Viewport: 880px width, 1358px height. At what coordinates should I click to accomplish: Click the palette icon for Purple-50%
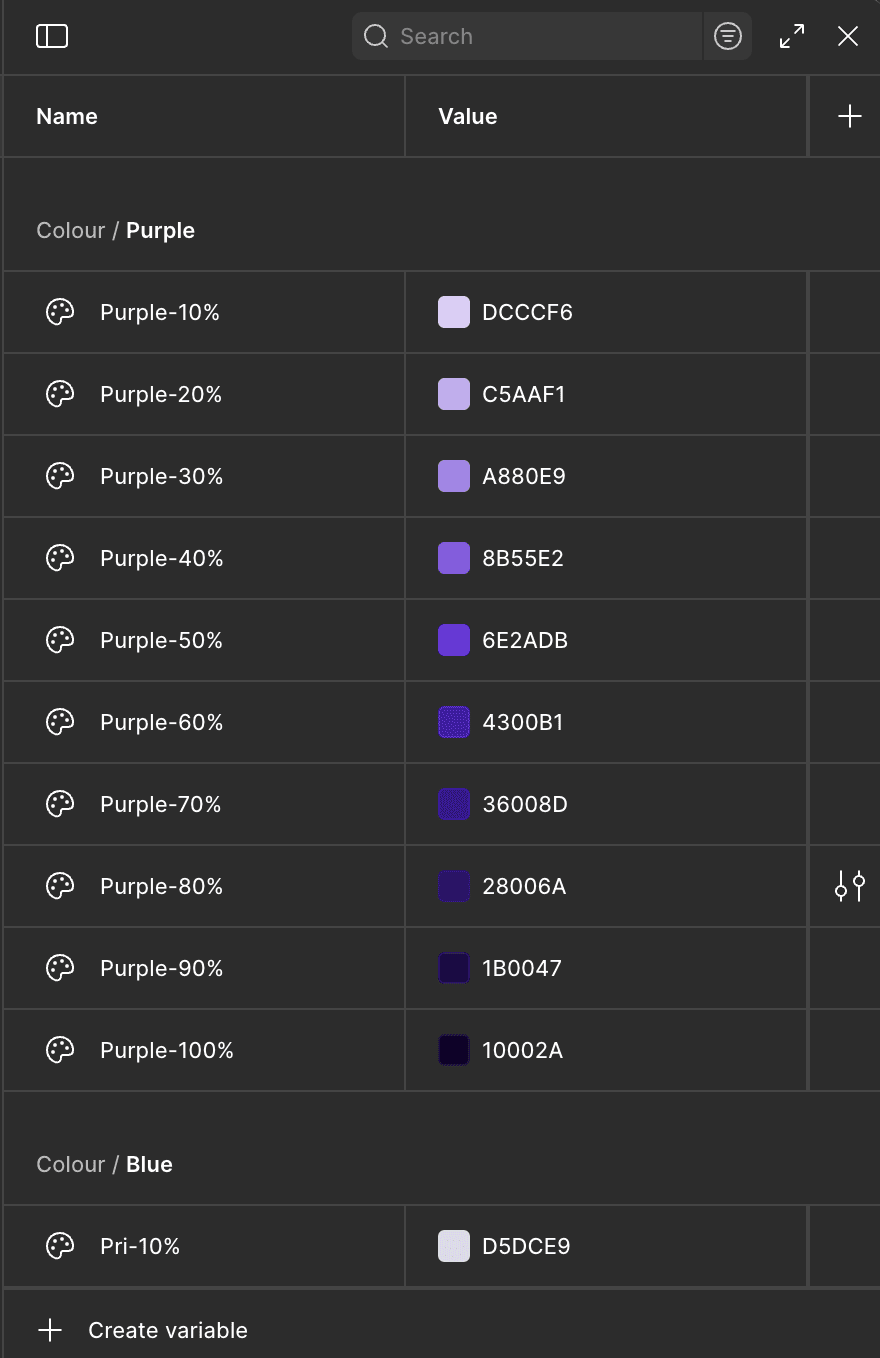[x=61, y=640]
